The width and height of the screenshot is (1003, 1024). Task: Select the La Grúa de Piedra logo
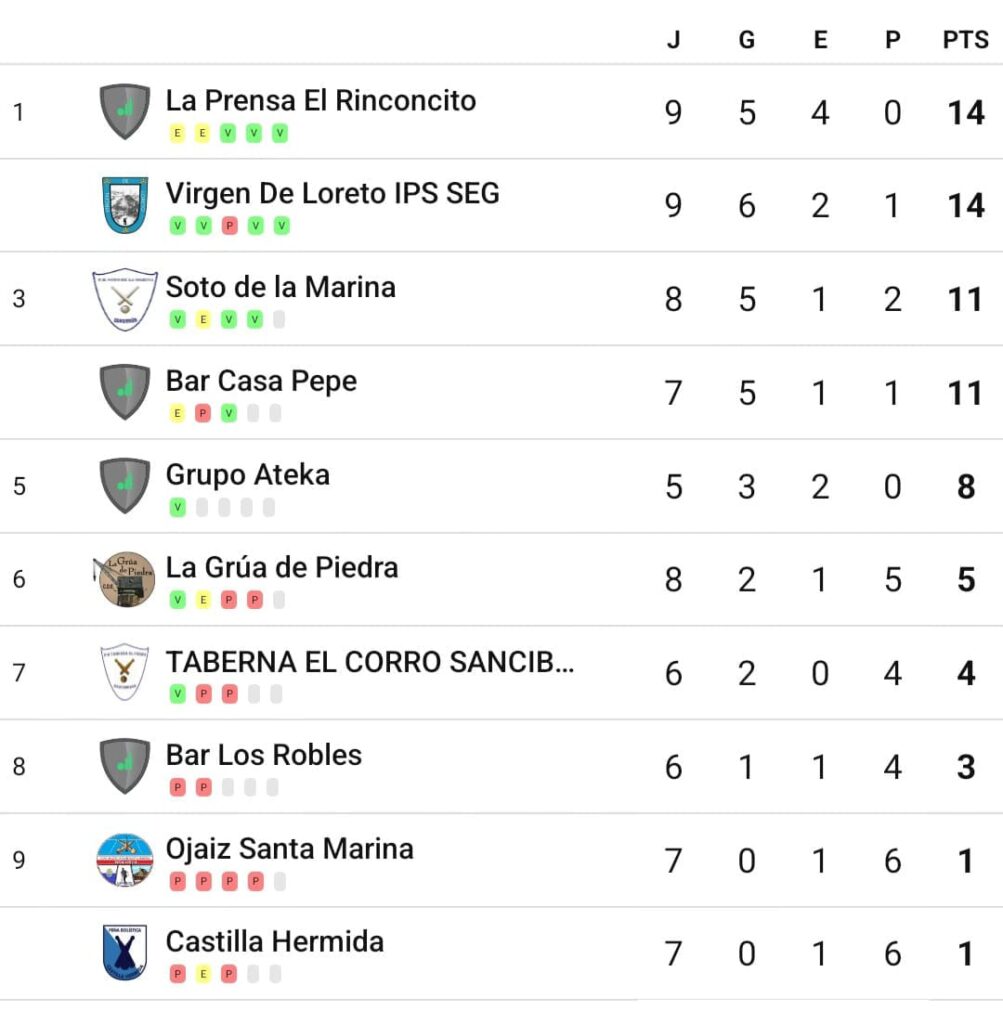click(x=125, y=579)
